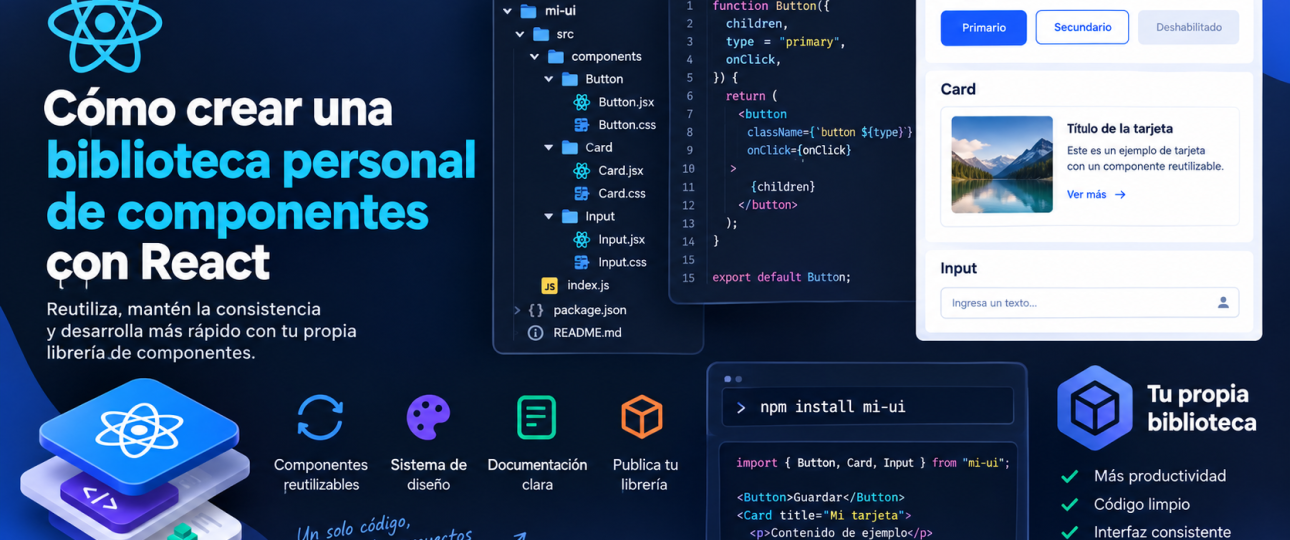Collapse the mi-ui root folder arrow
1290x540 pixels.
507,11
